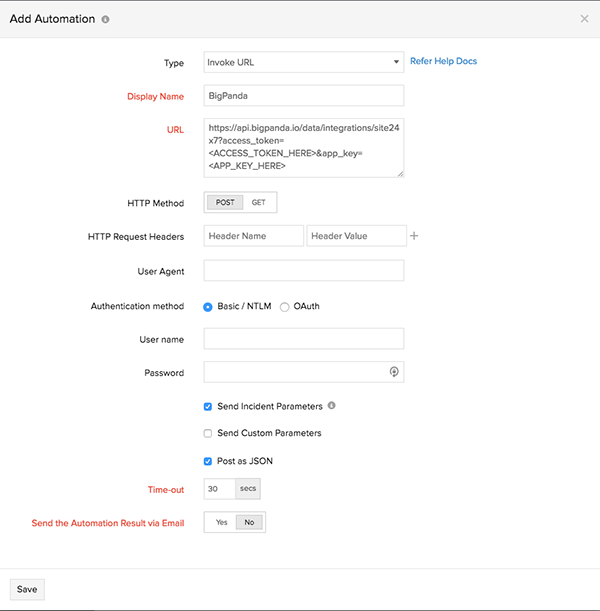Click the Password input field
Viewport: 600px width, 611px height.
point(304,372)
